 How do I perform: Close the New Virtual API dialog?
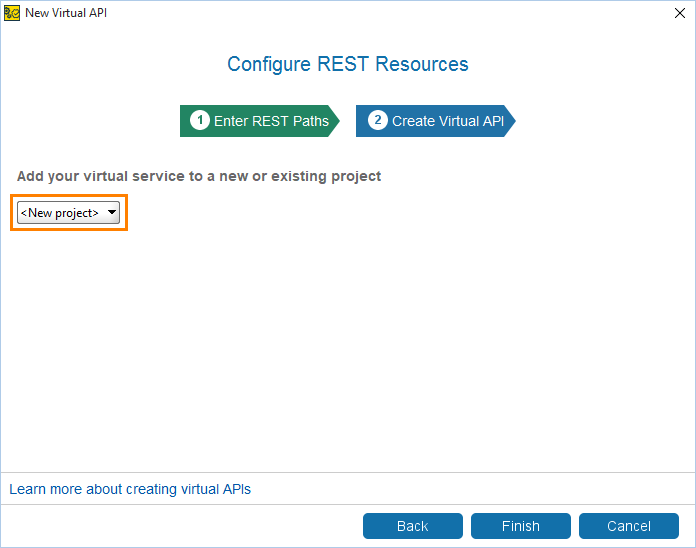(680, 13)
